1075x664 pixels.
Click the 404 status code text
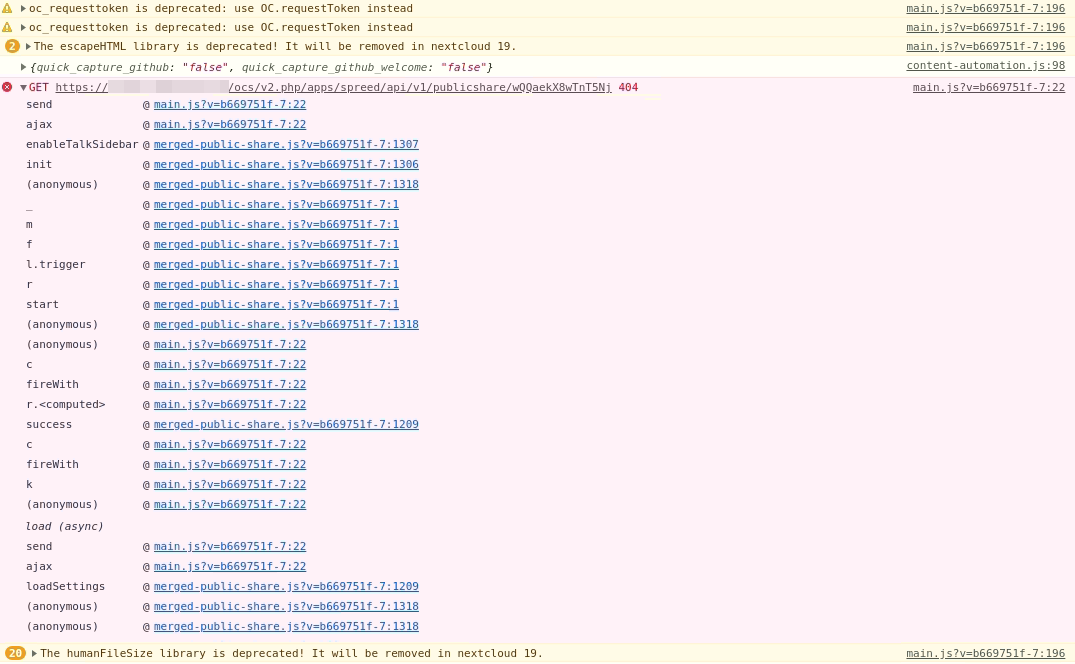[628, 88]
